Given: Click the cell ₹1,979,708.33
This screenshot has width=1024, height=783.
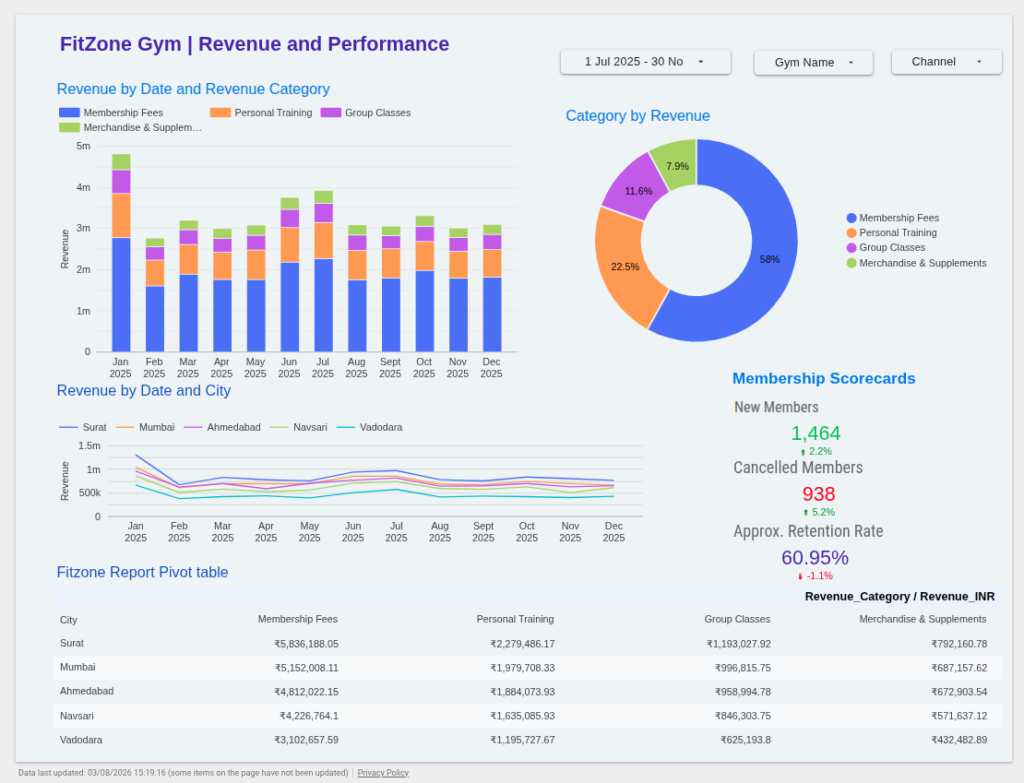Looking at the screenshot, I should click(522, 668).
